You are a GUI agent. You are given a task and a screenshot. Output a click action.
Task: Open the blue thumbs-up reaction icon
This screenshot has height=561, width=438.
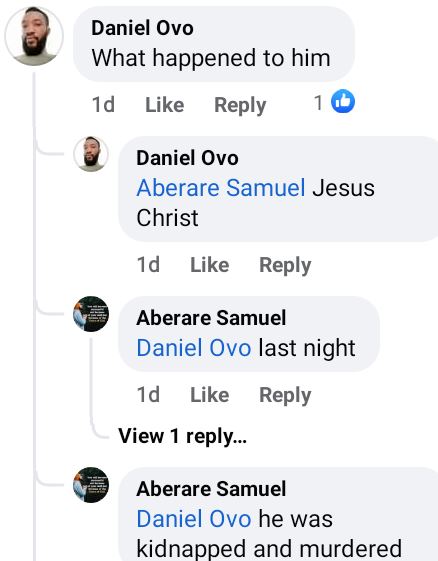click(x=343, y=101)
